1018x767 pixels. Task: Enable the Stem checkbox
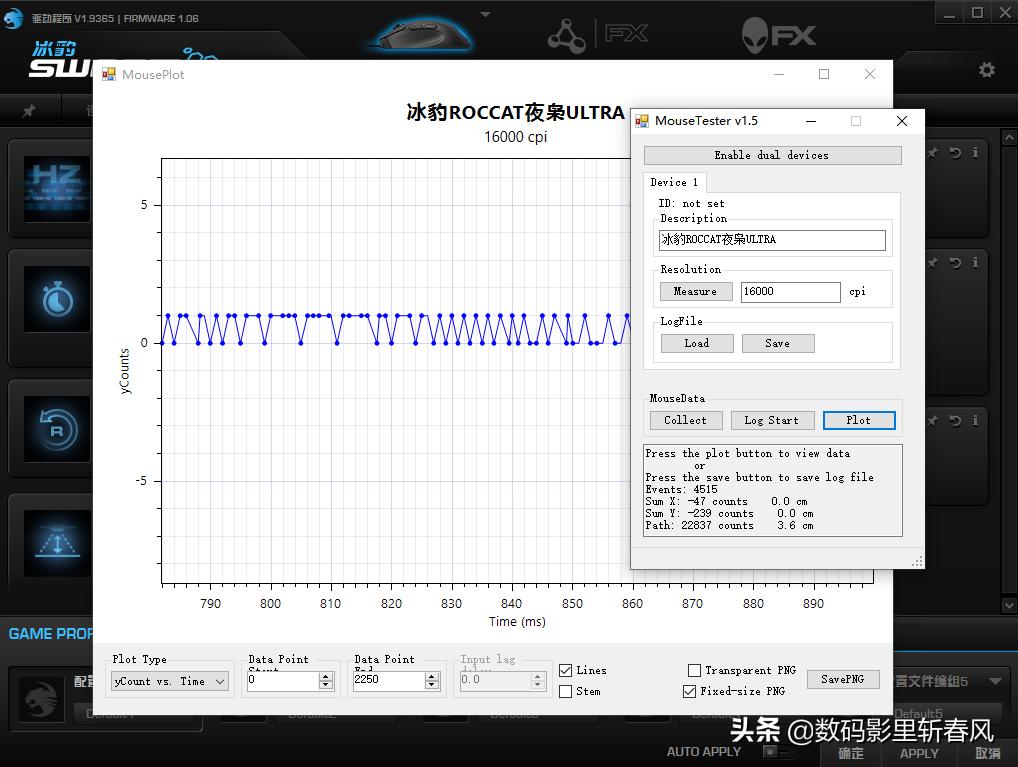(566, 691)
